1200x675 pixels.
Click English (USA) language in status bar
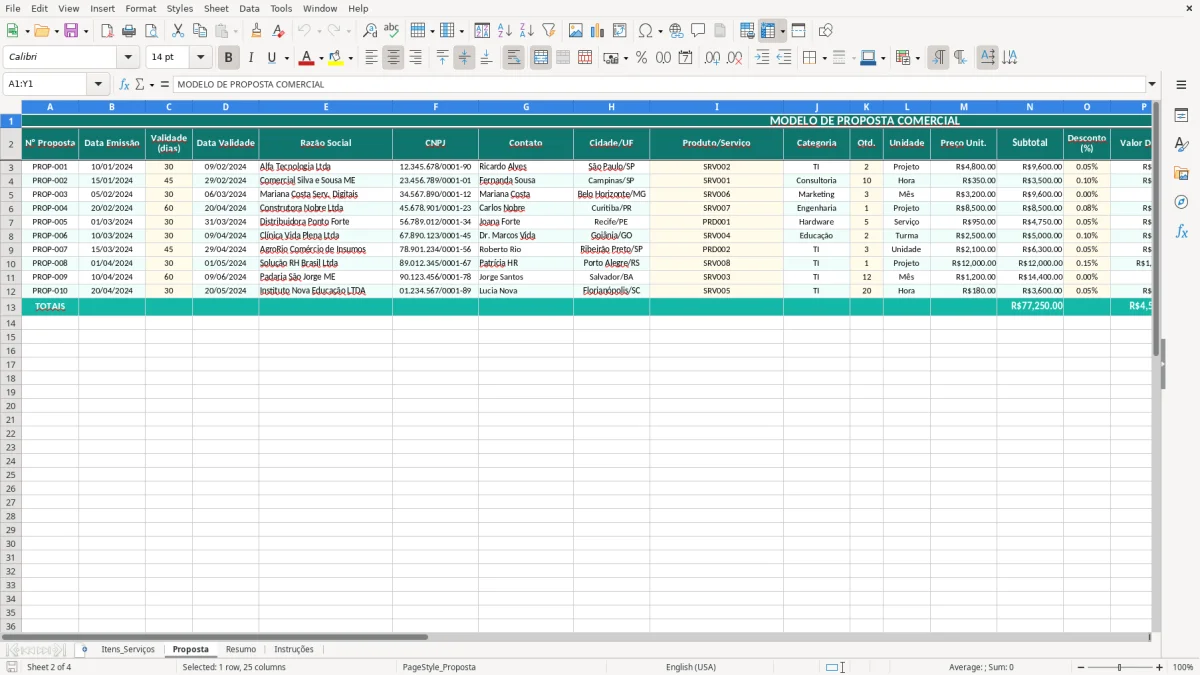pyautogui.click(x=691, y=667)
